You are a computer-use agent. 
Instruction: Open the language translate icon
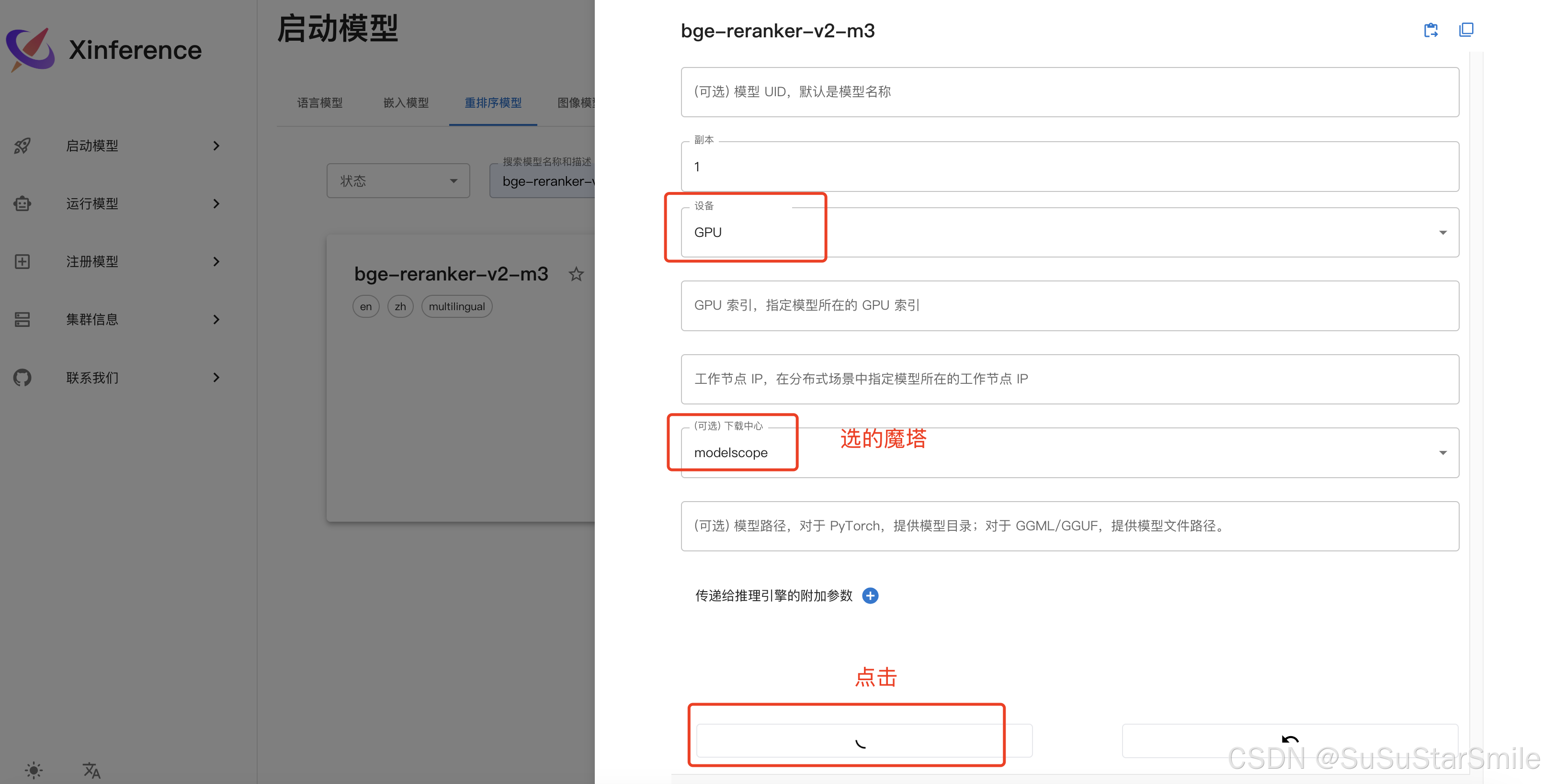tap(91, 770)
